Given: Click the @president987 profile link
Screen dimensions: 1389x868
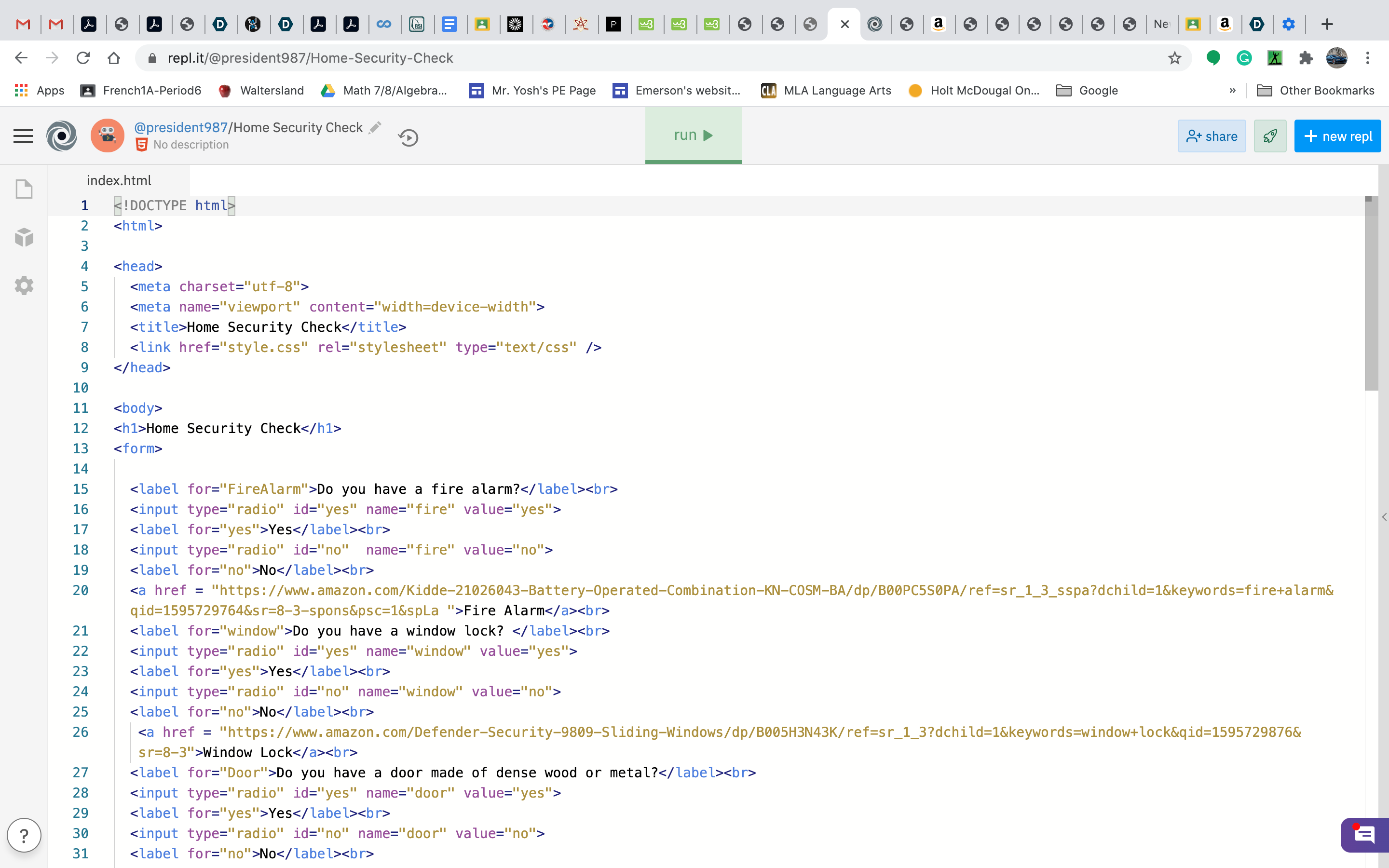Looking at the screenshot, I should (181, 127).
